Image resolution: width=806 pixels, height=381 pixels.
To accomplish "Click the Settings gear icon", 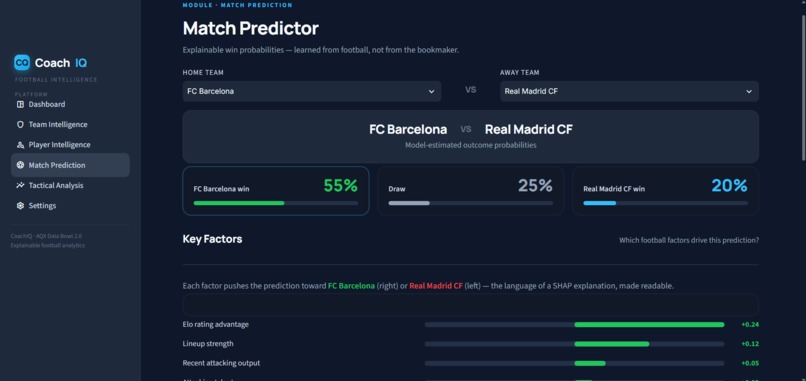I will point(21,206).
